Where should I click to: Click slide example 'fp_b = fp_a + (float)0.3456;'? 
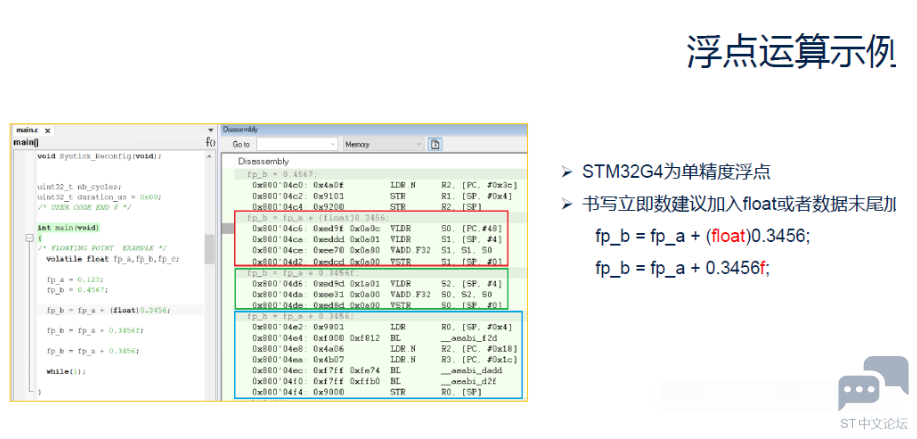pyautogui.click(x=703, y=236)
